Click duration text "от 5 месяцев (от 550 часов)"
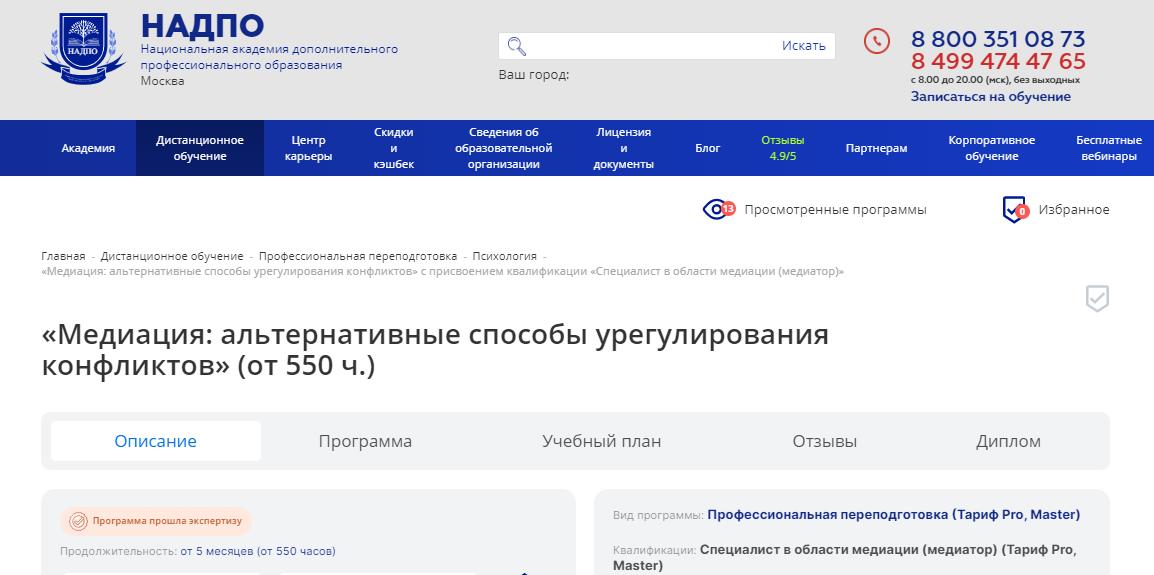This screenshot has height=575, width=1154. (x=258, y=551)
